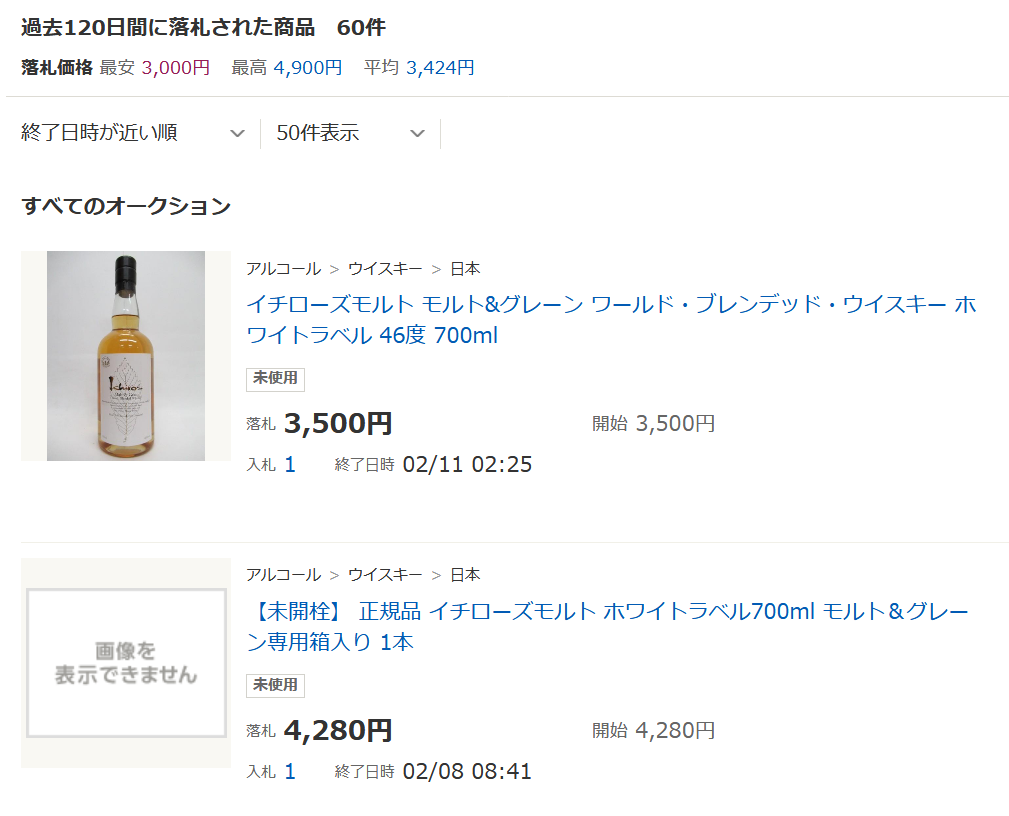Click the 未使用 tag on the 3,500円 listing
This screenshot has width=1009, height=816.
(275, 379)
